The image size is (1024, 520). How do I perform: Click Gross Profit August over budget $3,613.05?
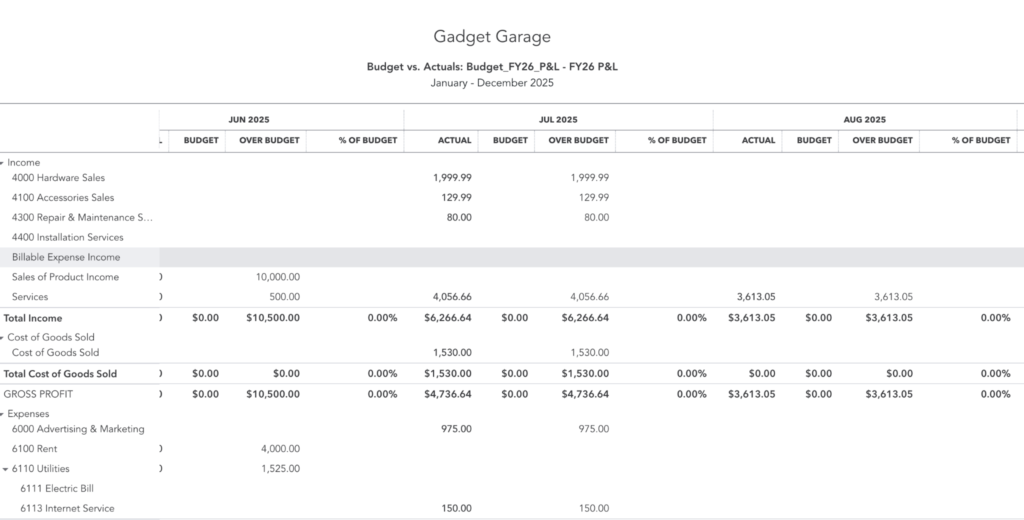click(x=889, y=394)
